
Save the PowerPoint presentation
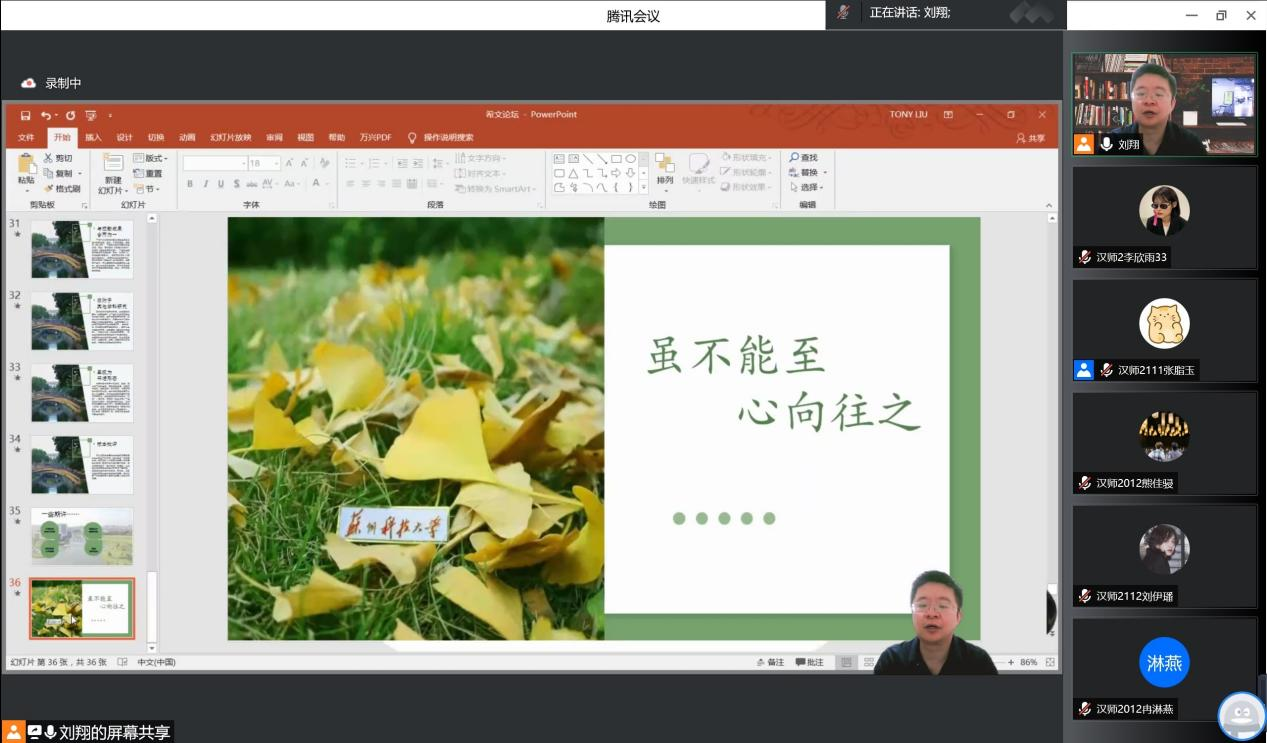[x=25, y=115]
